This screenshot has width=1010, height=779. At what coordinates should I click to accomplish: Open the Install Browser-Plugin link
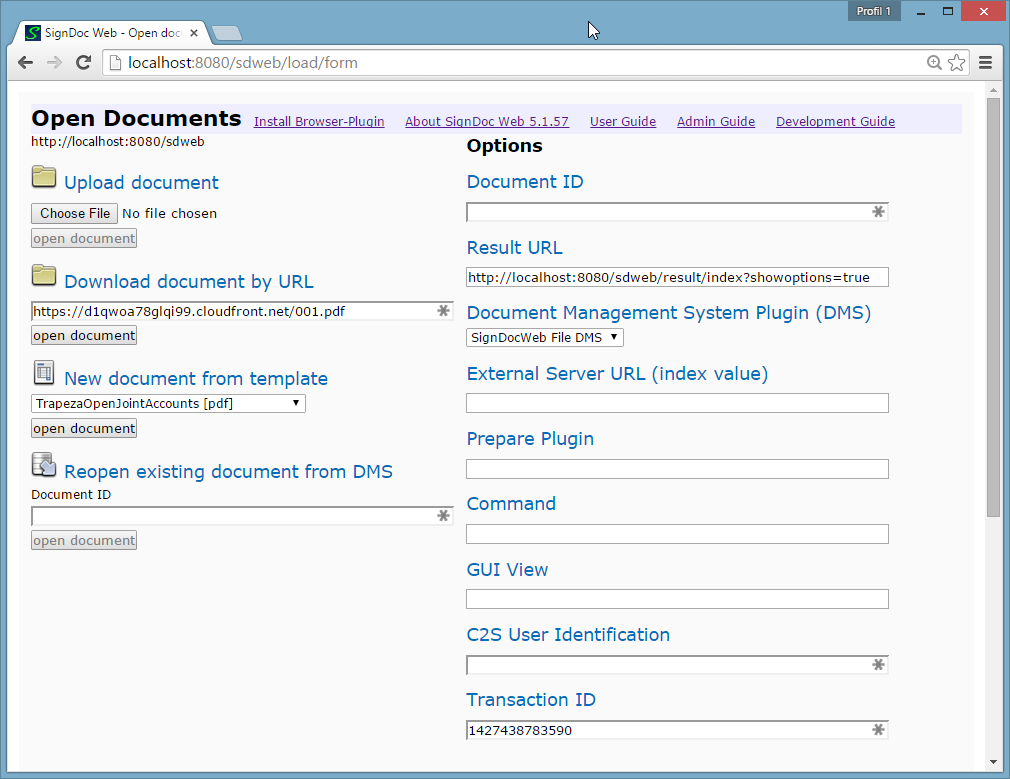319,122
